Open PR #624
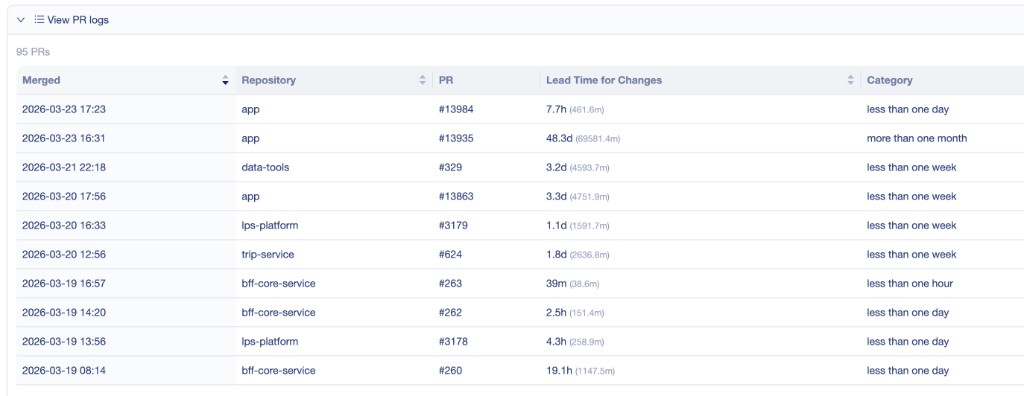Image resolution: width=1024 pixels, height=396 pixels. tap(450, 254)
